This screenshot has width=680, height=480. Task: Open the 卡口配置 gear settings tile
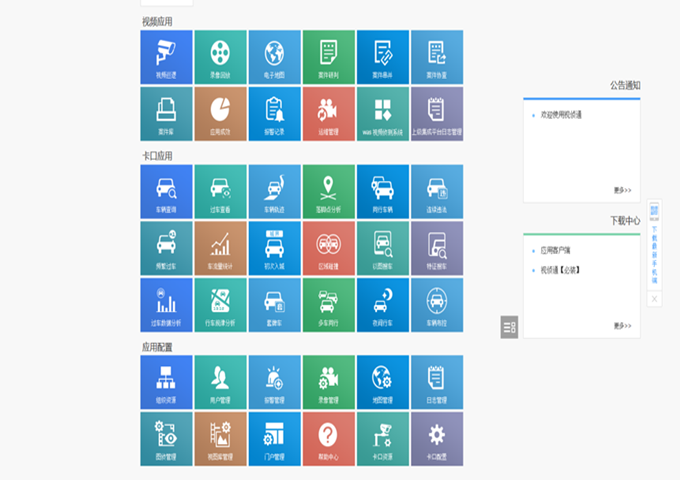[x=436, y=439]
